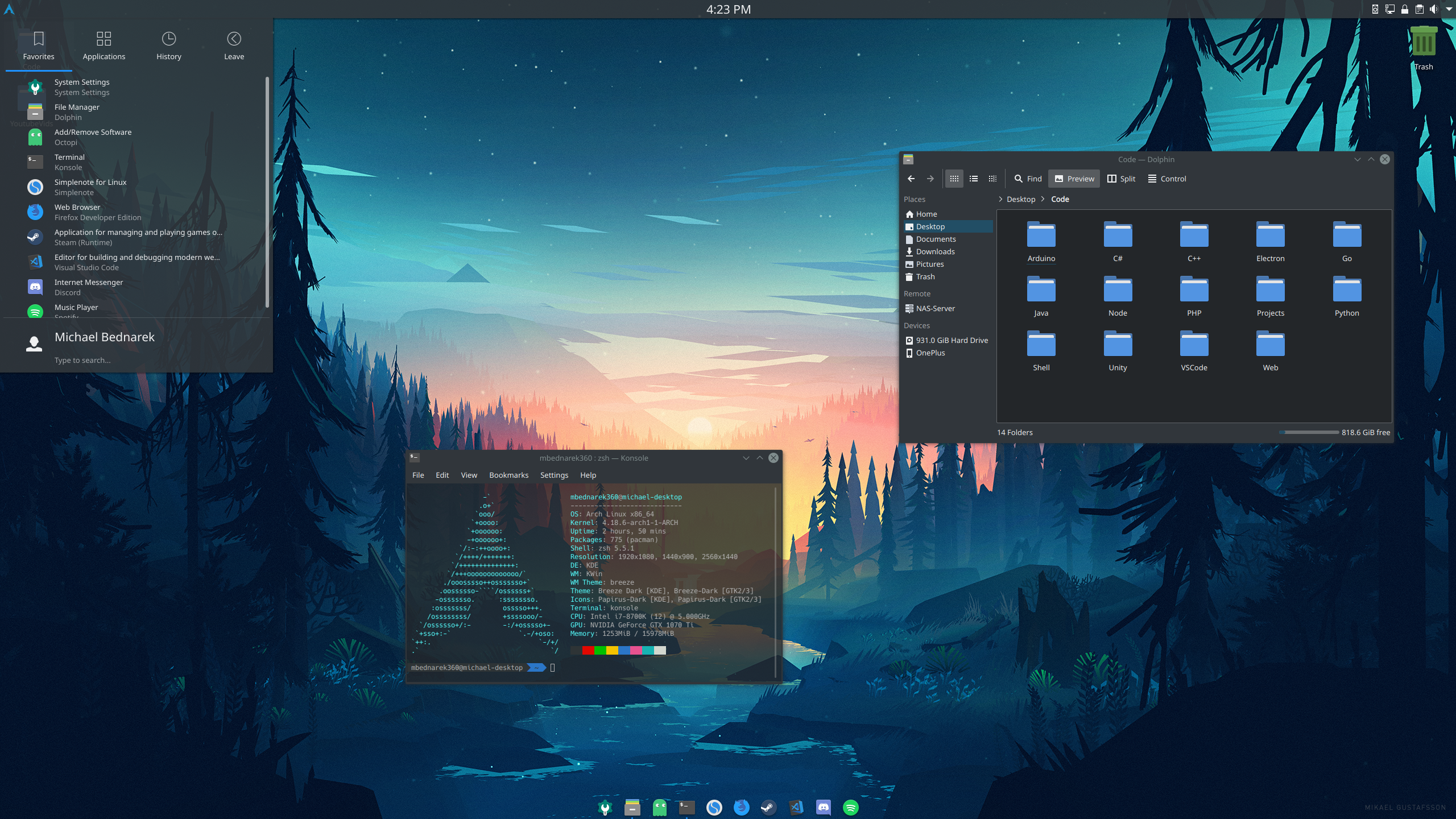The height and width of the screenshot is (819, 1456).
Task: Click Code in Dolphin breadcrumb path
Action: point(1060,199)
